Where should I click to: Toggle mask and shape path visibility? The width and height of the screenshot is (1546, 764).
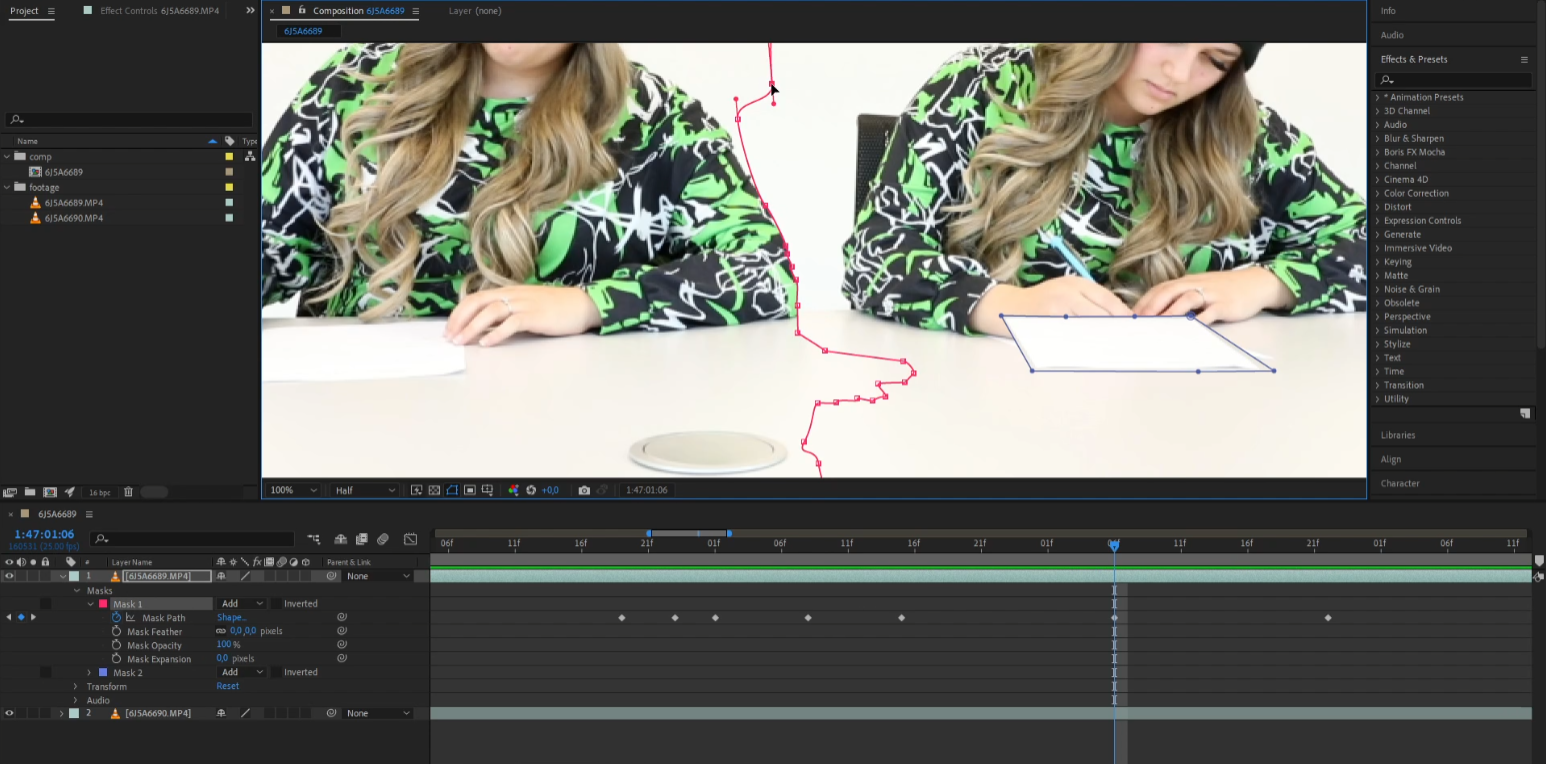point(452,490)
